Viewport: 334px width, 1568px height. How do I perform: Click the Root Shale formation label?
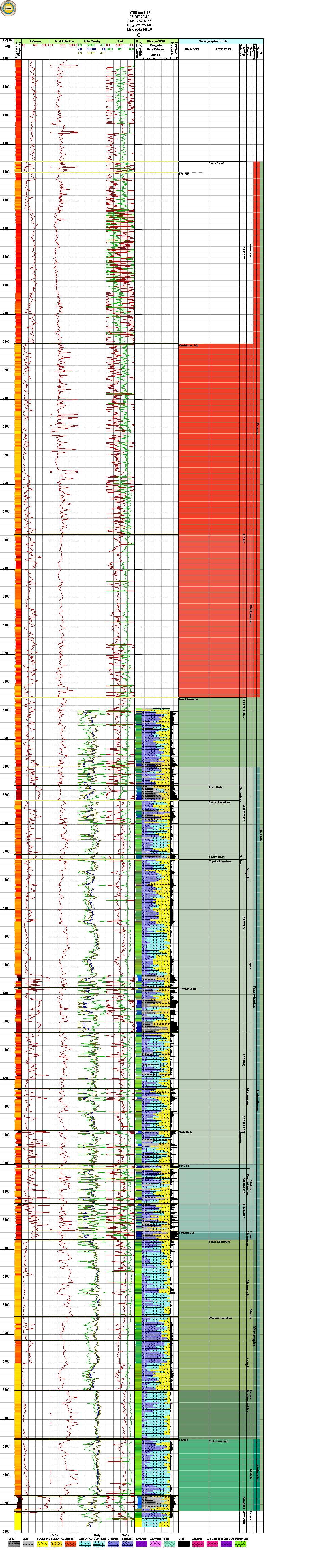[x=215, y=787]
